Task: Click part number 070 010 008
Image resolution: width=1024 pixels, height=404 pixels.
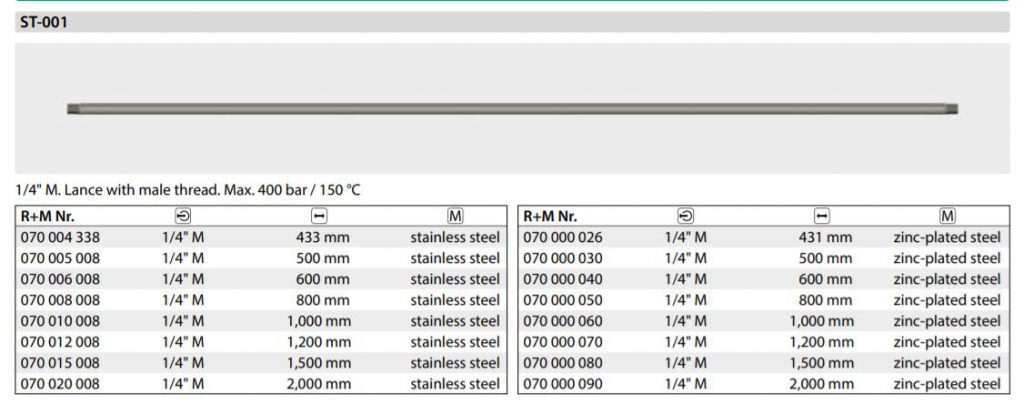Action: tap(60, 320)
